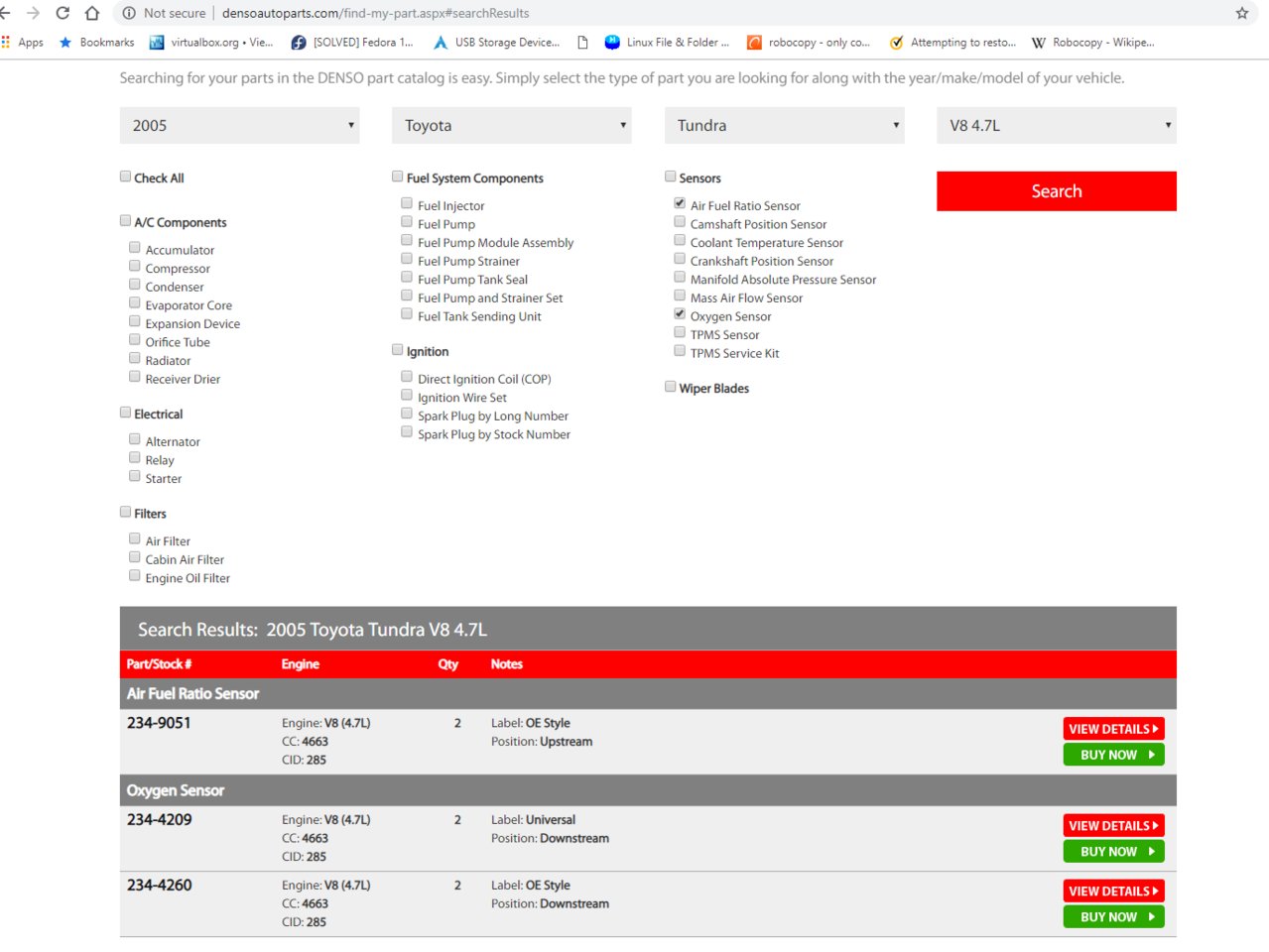Open the [SOLVED] Fedora bookmark
This screenshot has width=1269, height=952.
click(x=352, y=43)
